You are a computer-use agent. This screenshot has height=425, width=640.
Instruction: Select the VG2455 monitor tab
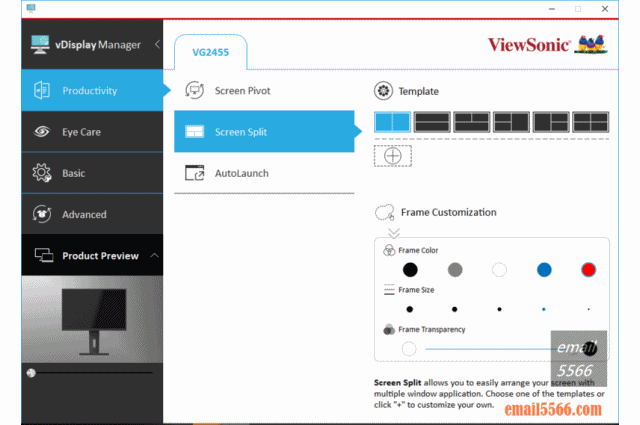pos(211,52)
